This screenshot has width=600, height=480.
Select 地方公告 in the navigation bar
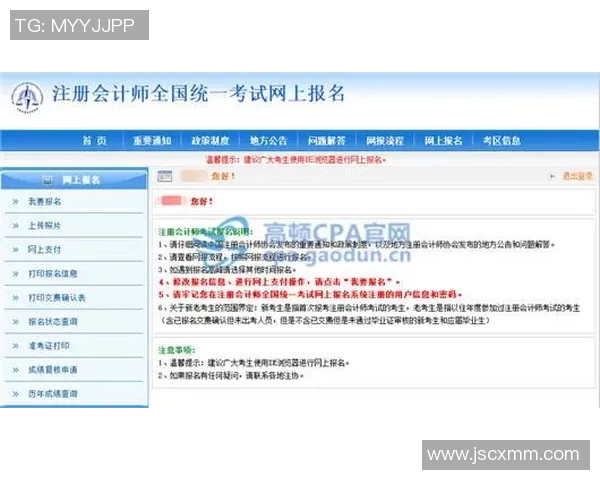(x=269, y=140)
